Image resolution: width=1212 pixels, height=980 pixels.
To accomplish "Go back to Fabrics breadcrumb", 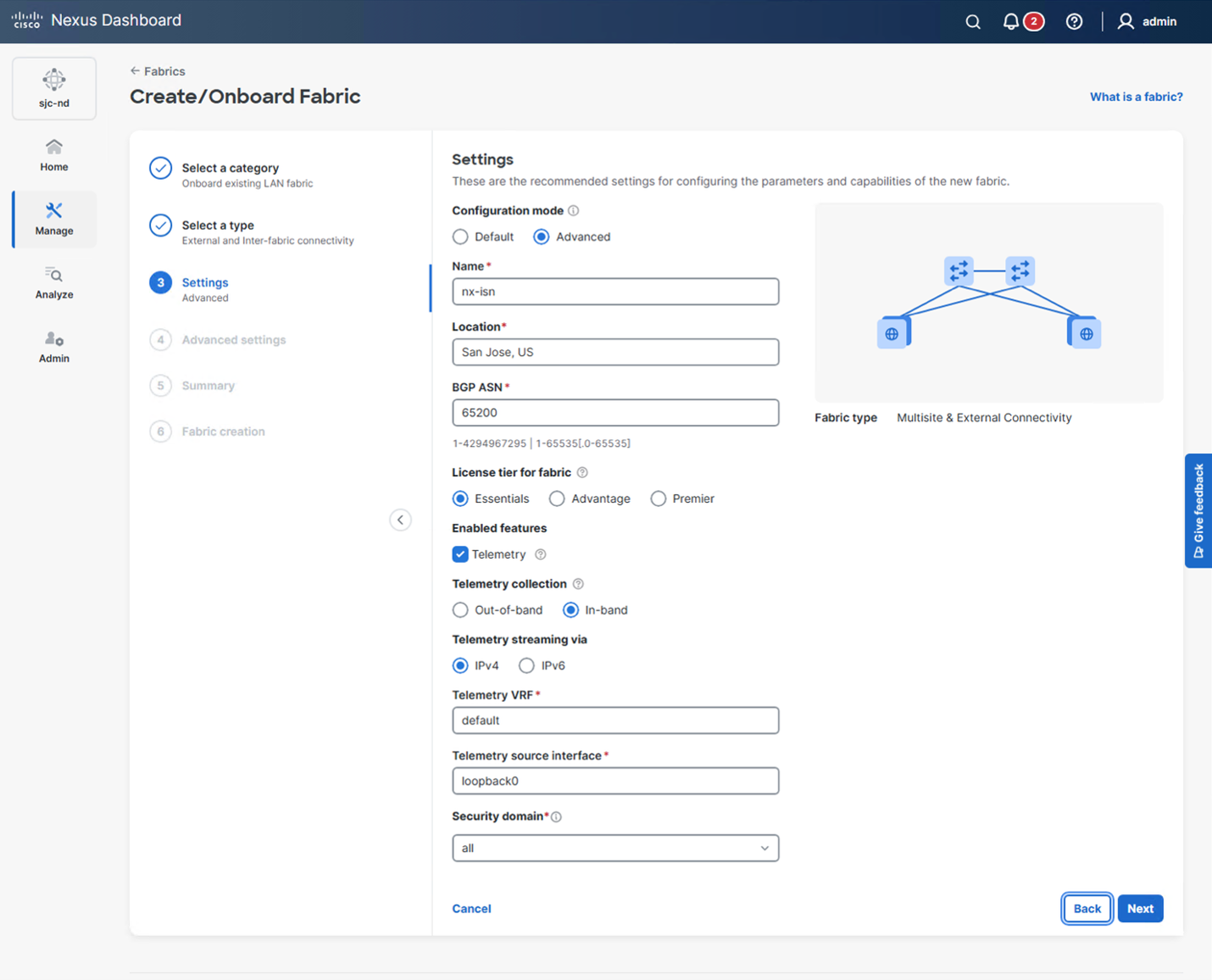I will click(x=158, y=71).
